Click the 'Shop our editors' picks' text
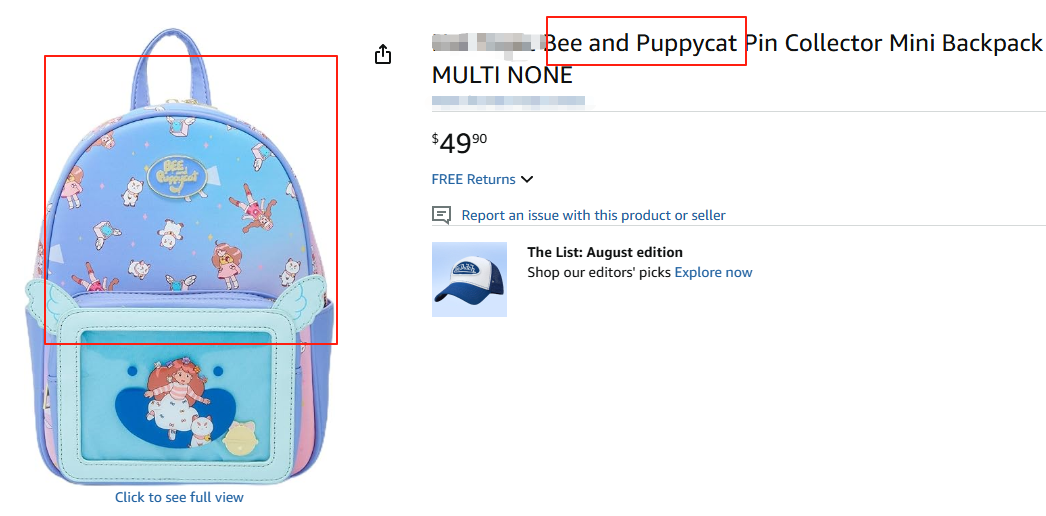Screen dimensions: 1046x516 tap(599, 272)
